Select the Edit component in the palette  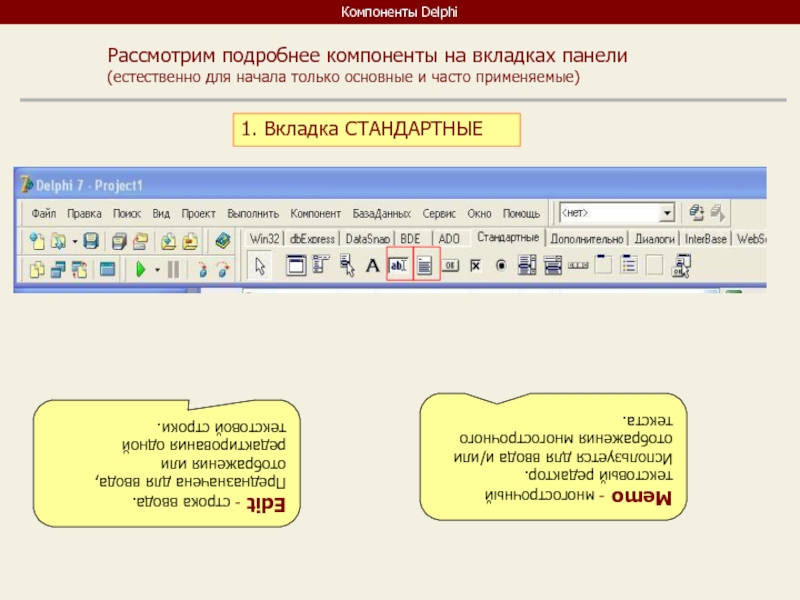coord(399,265)
